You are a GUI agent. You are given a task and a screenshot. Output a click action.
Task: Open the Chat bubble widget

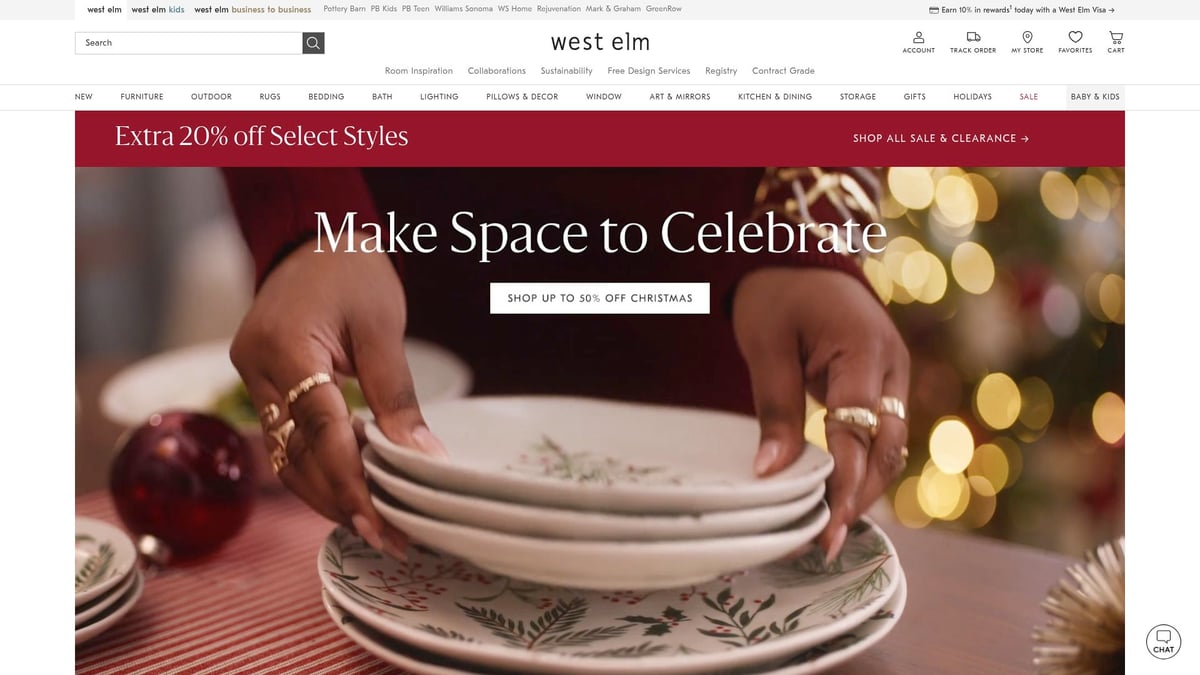pos(1163,641)
